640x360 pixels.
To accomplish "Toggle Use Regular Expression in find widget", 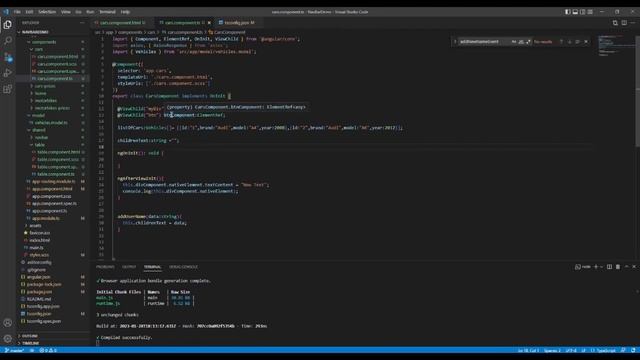I will 529,42.
